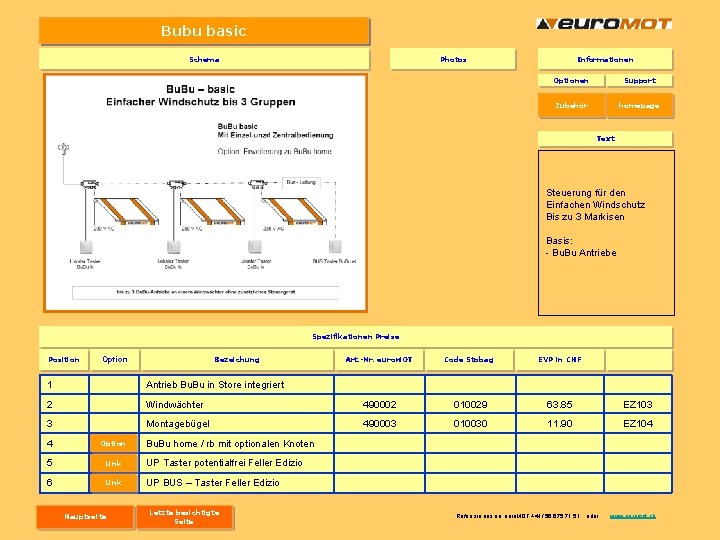Follow the Link button for row 6

[x=113, y=483]
